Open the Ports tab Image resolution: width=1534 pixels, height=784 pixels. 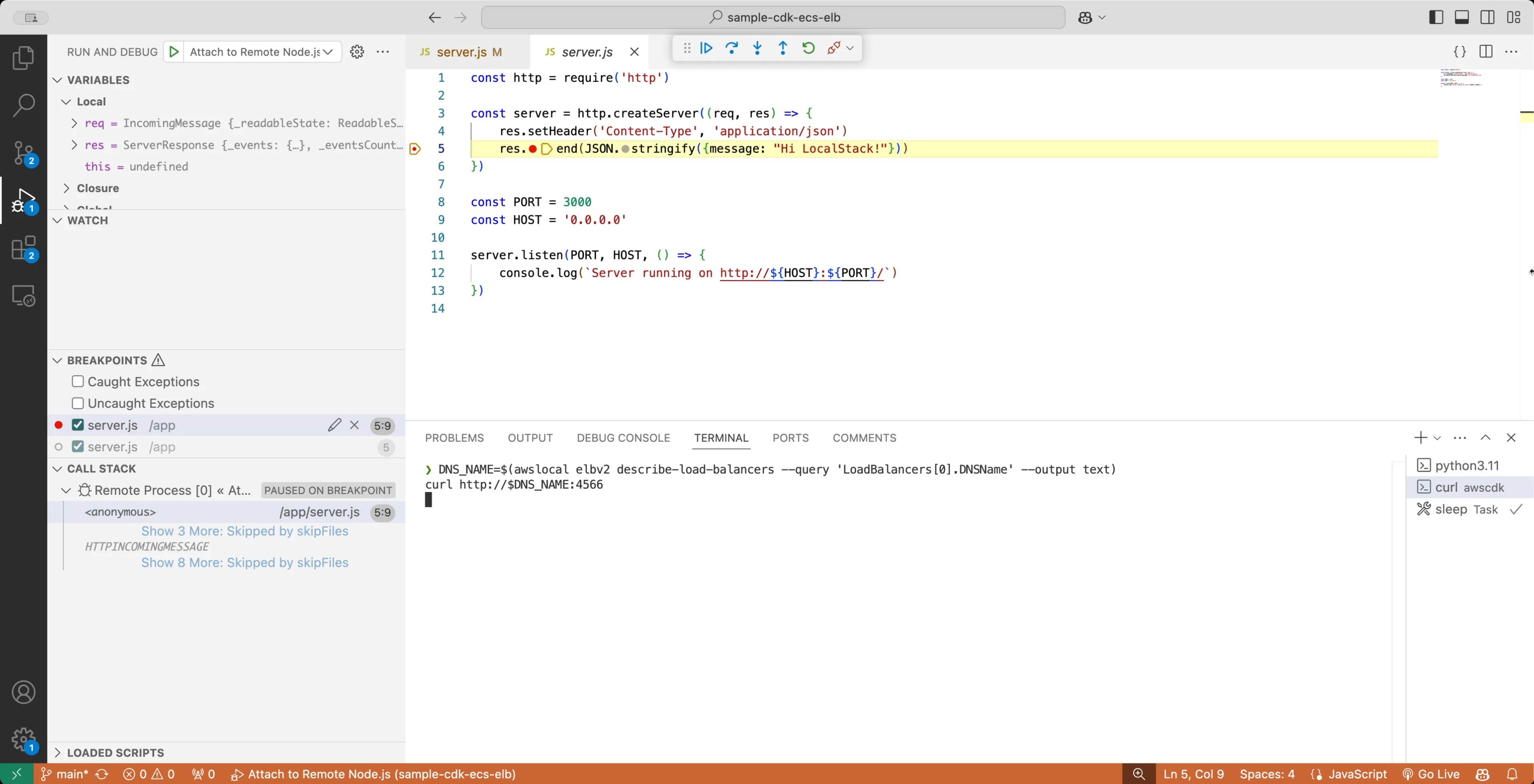click(791, 438)
